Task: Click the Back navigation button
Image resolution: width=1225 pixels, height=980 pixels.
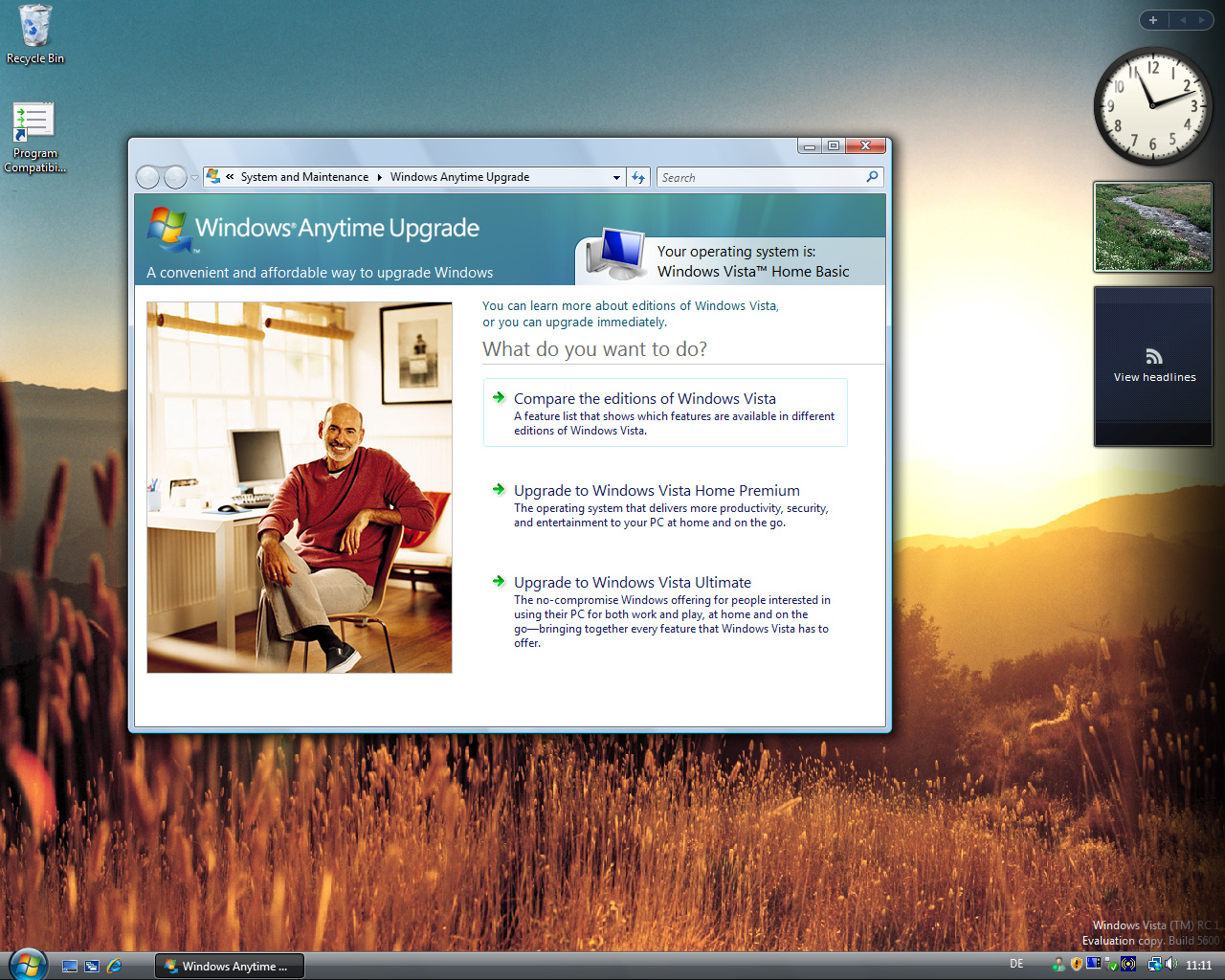Action: (x=147, y=177)
